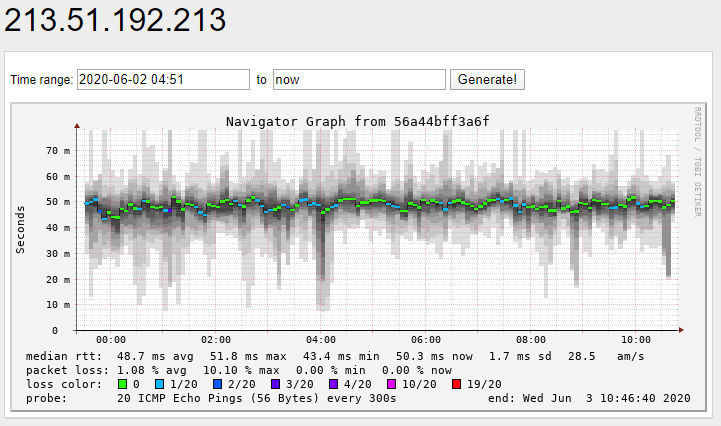Click the magenta 10/20 loss swatch
The width and height of the screenshot is (721, 426).
[391, 384]
